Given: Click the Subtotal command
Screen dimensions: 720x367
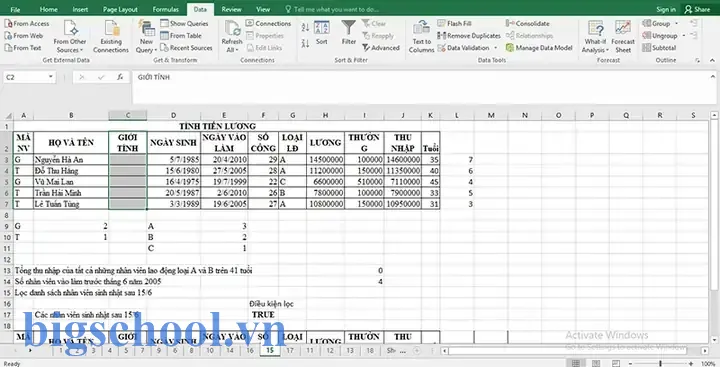Looking at the screenshot, I should (x=659, y=47).
